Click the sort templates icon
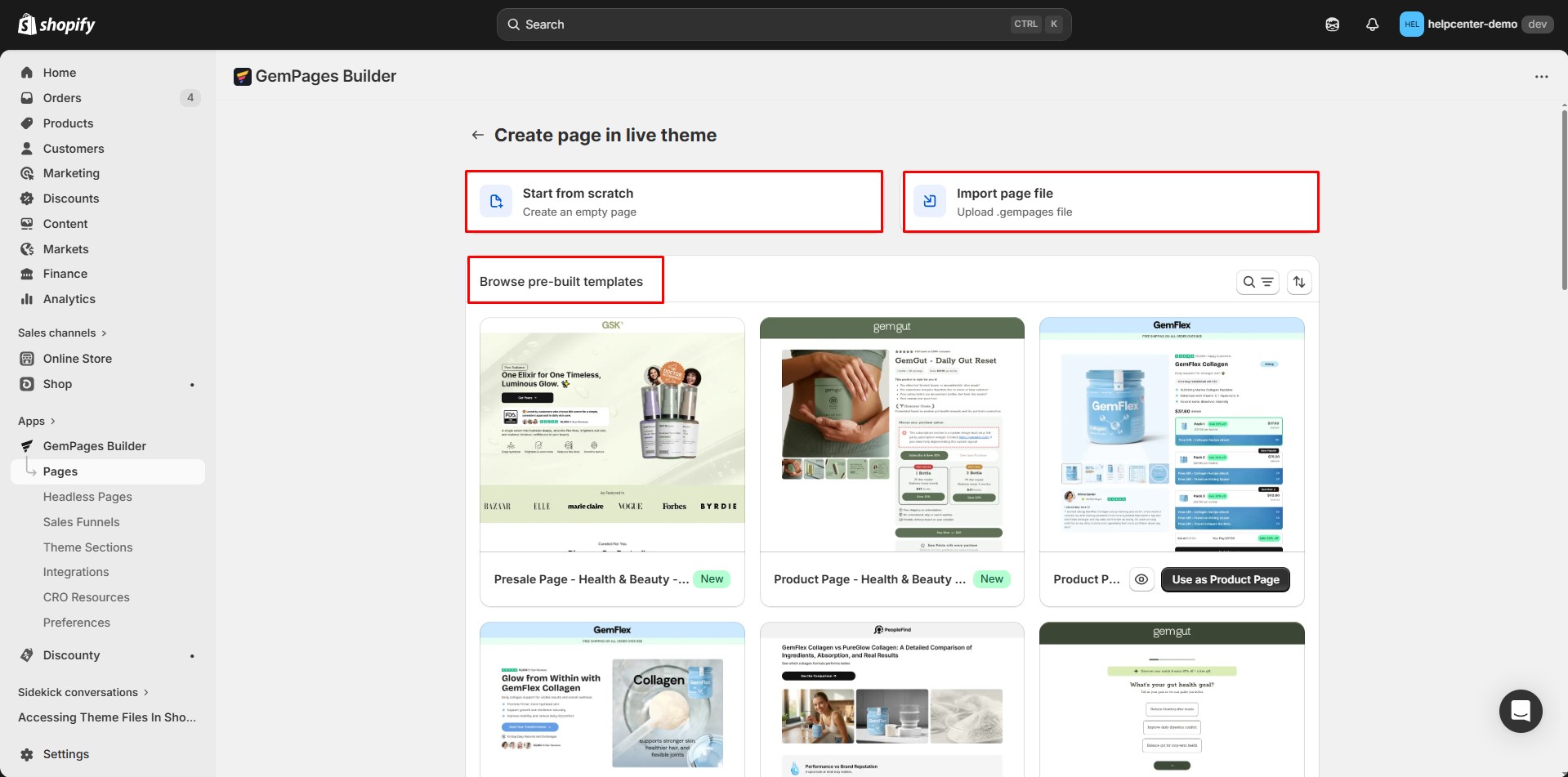Screen dimensions: 1568x777 [x=1299, y=281]
